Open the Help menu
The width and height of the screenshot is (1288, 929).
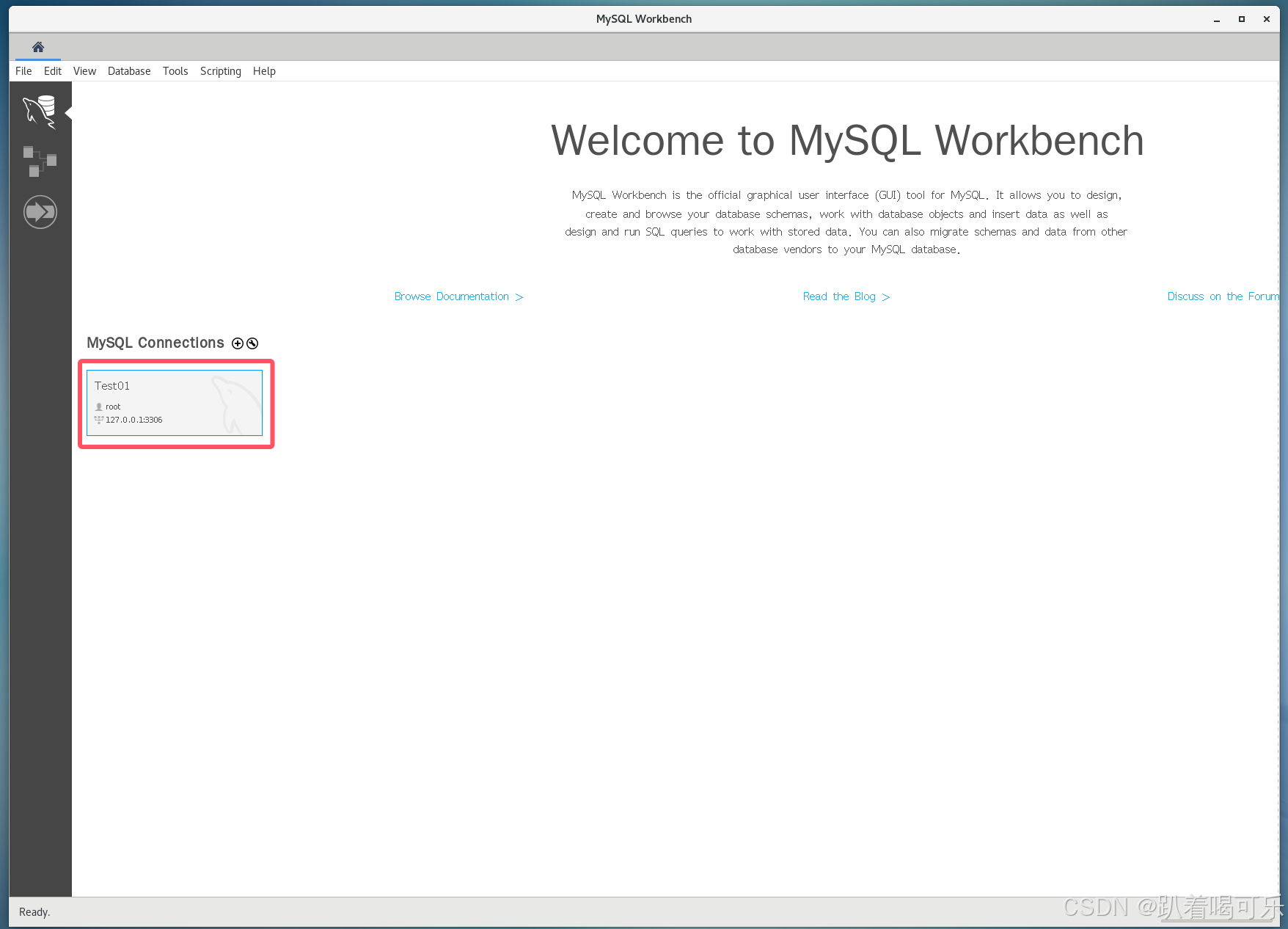(264, 71)
